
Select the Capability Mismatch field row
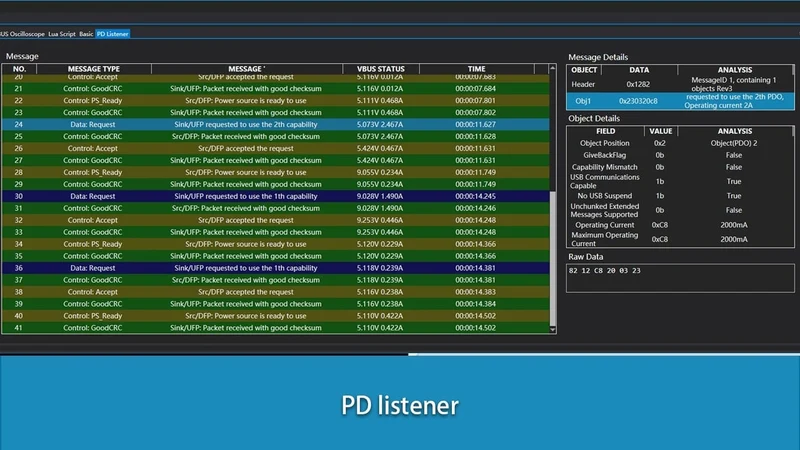point(680,167)
